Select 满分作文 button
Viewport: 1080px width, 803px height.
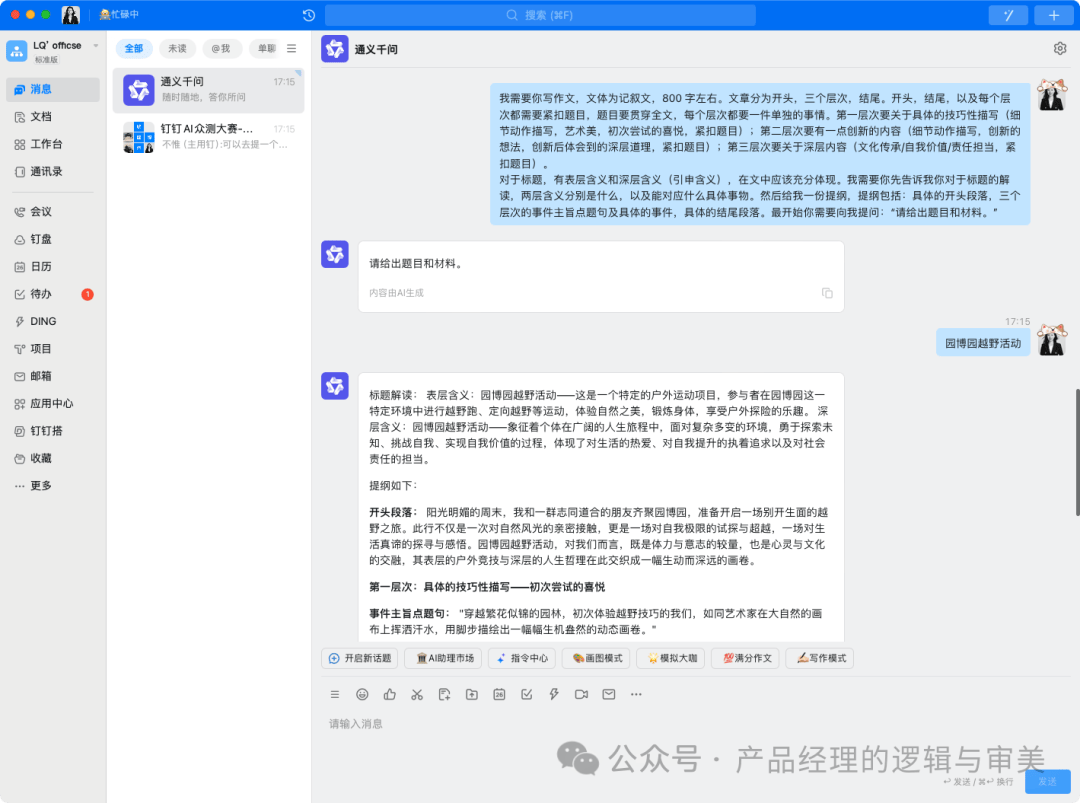pyautogui.click(x=746, y=658)
